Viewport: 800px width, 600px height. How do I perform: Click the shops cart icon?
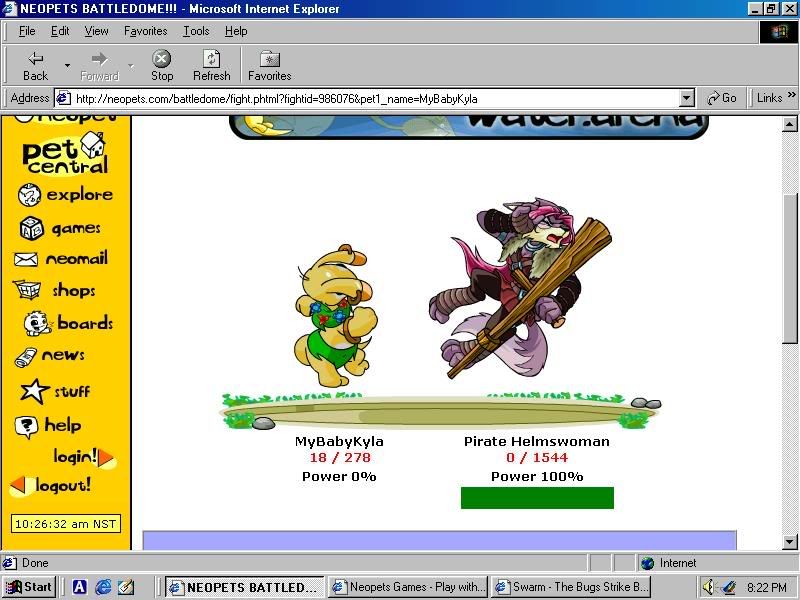[27, 290]
